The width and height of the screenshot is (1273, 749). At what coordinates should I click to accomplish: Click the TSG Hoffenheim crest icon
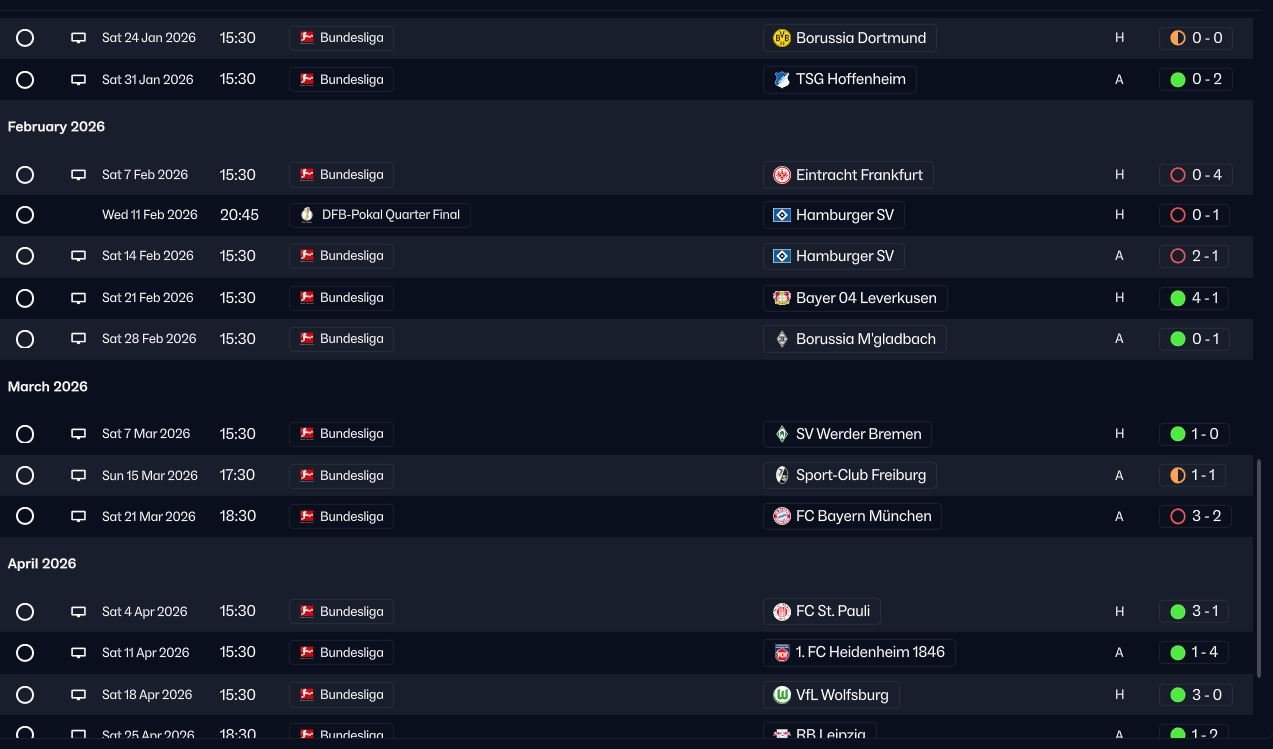point(782,79)
